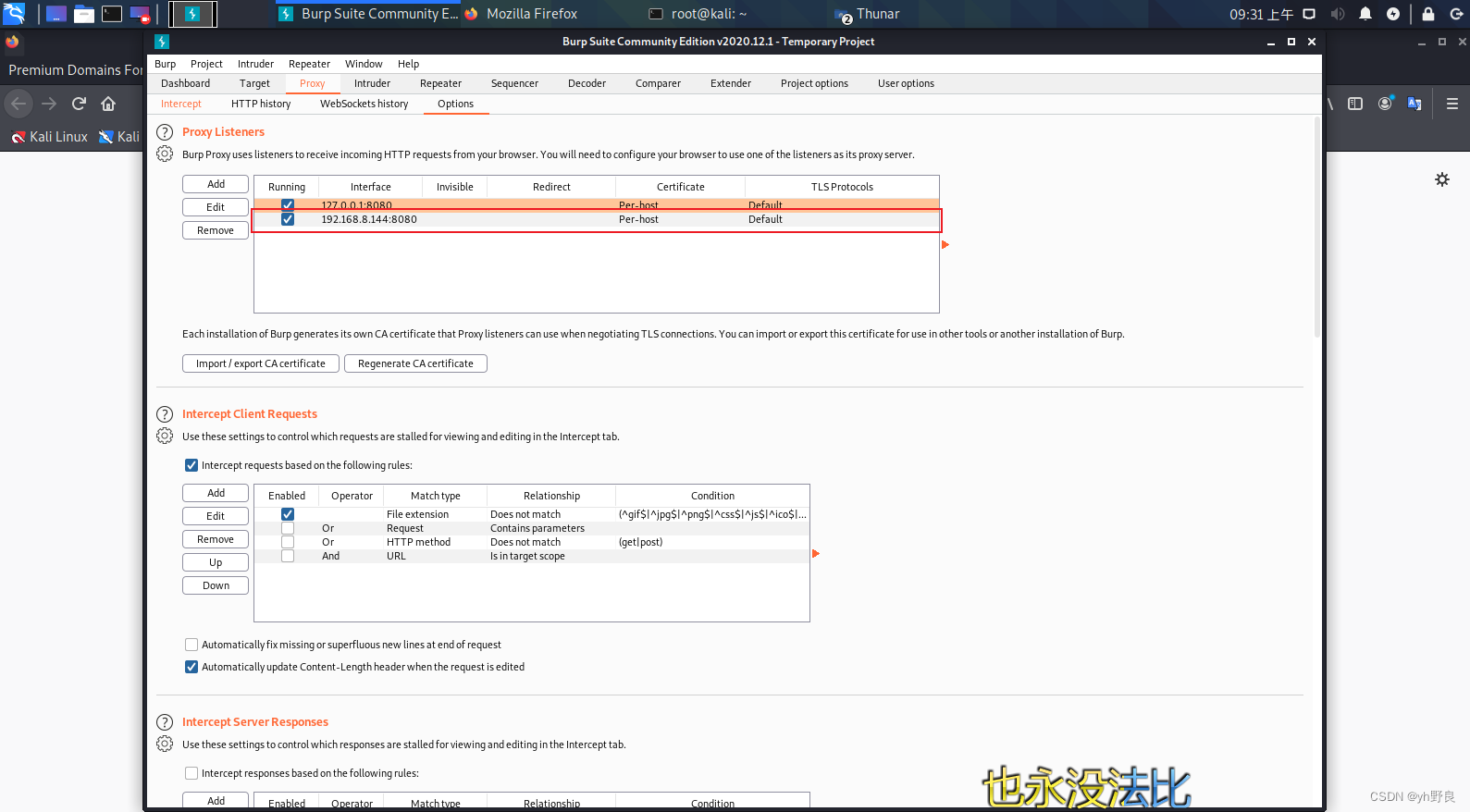Open help for Intercept Server Responses
This screenshot has width=1470, height=812.
pyautogui.click(x=165, y=722)
